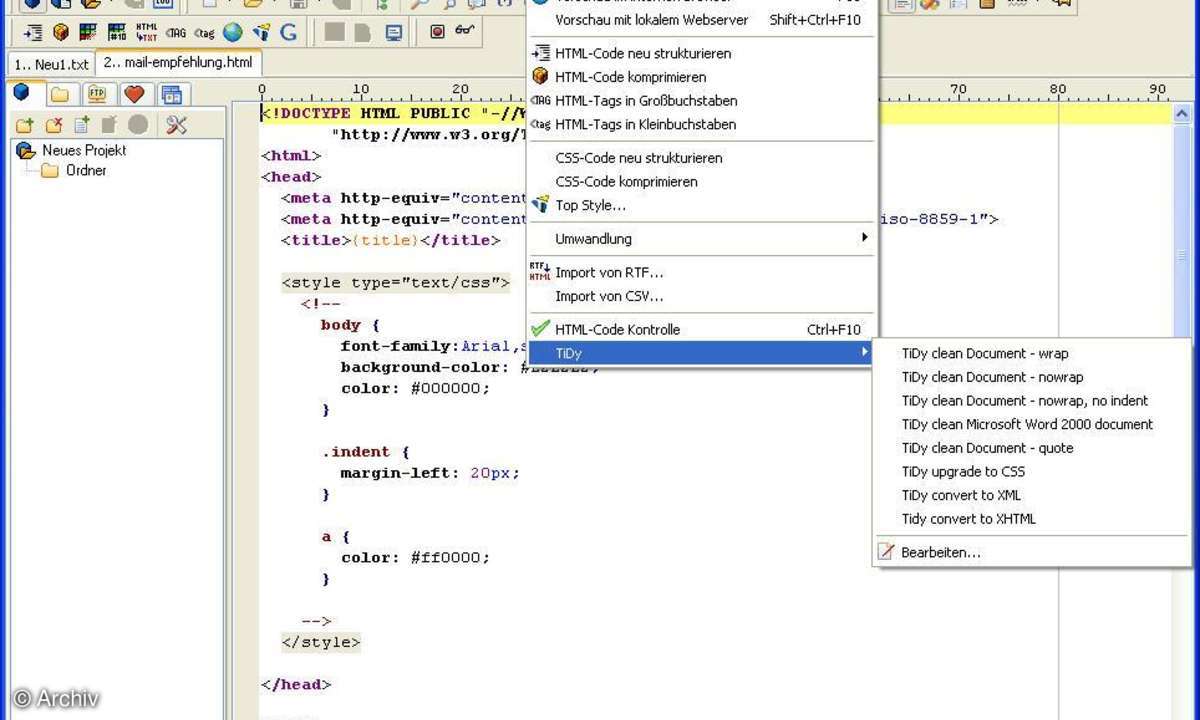
Task: Choose CSS-Code komprimieren menu entry
Action: pyautogui.click(x=701, y=182)
